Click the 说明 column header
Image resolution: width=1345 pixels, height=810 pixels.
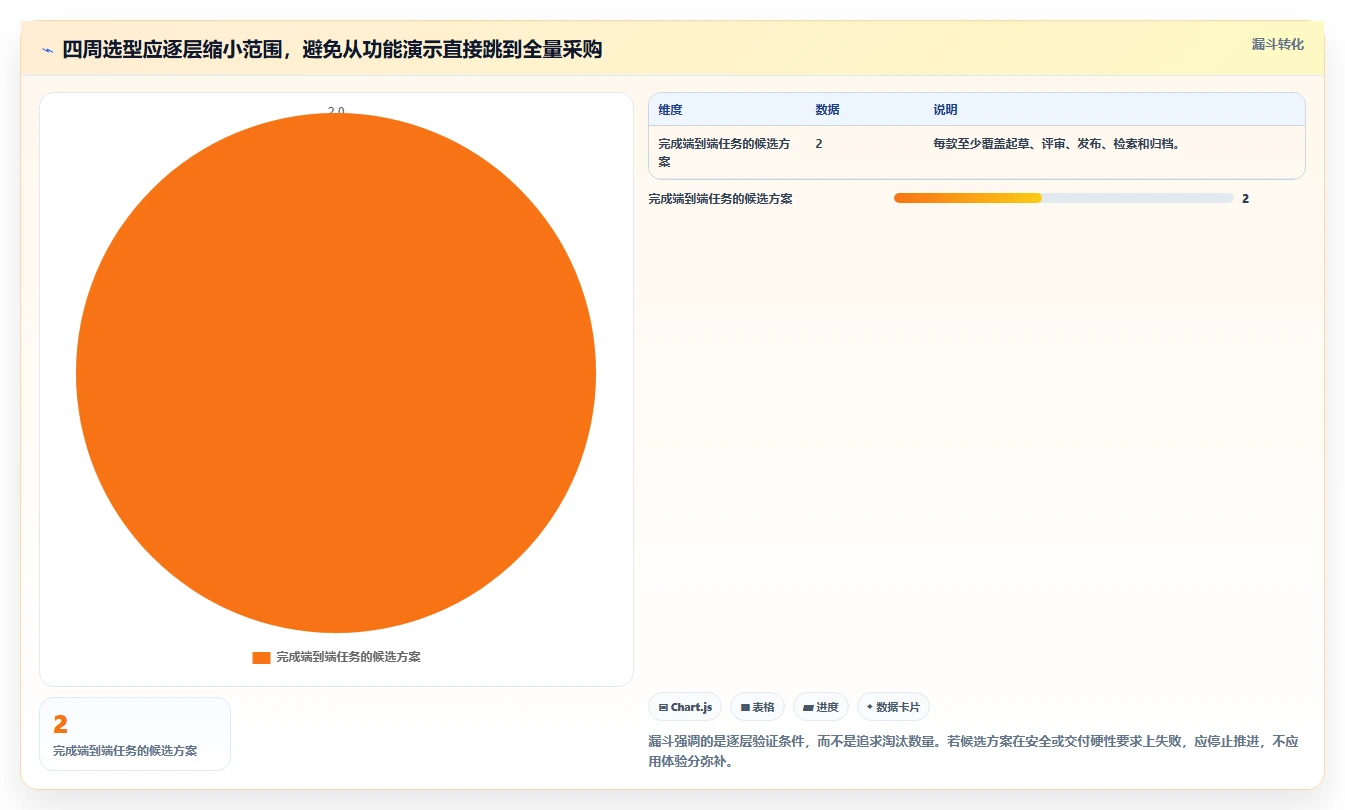945,110
